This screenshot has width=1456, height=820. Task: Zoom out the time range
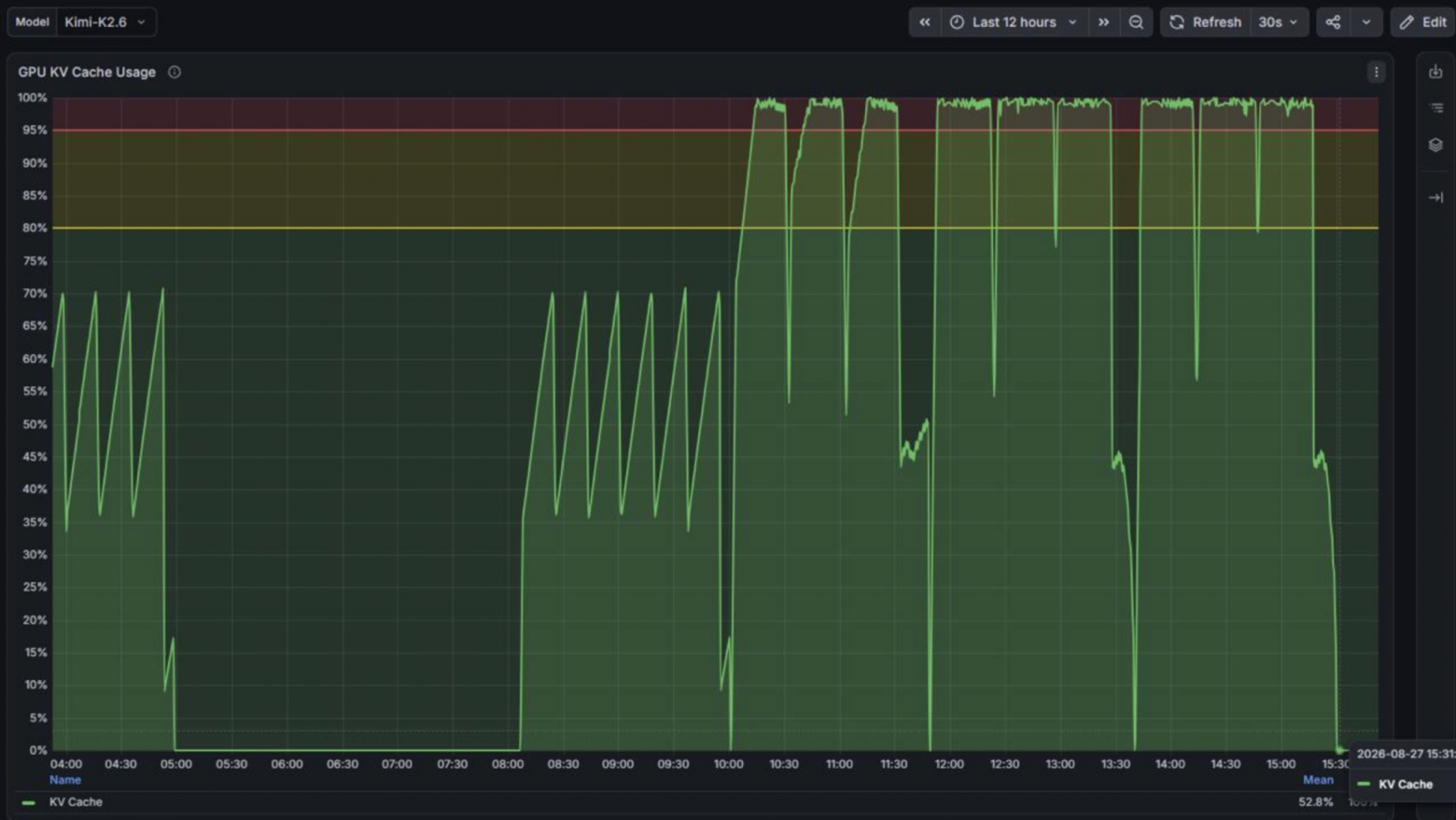click(1136, 21)
